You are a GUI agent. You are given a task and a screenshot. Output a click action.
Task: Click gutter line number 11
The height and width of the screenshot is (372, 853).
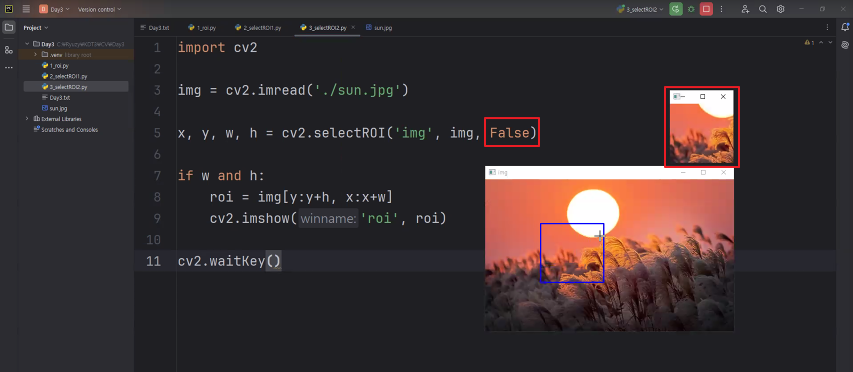(x=153, y=261)
